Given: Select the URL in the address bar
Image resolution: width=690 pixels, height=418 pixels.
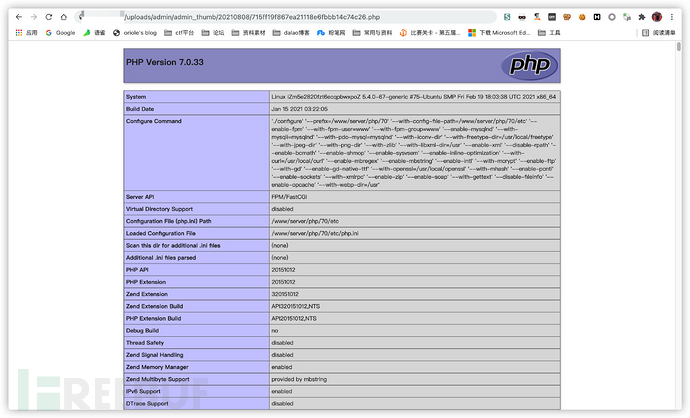Looking at the screenshot, I should point(252,17).
